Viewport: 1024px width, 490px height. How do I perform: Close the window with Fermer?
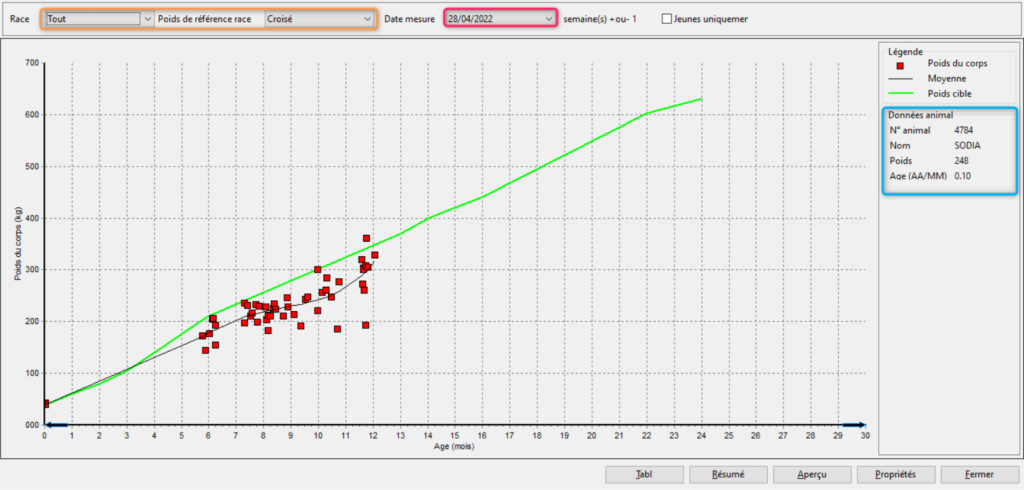(977, 474)
